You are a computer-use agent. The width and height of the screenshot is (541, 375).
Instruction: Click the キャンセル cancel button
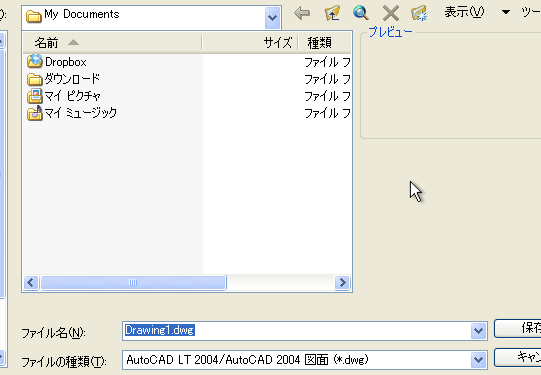[518, 357]
